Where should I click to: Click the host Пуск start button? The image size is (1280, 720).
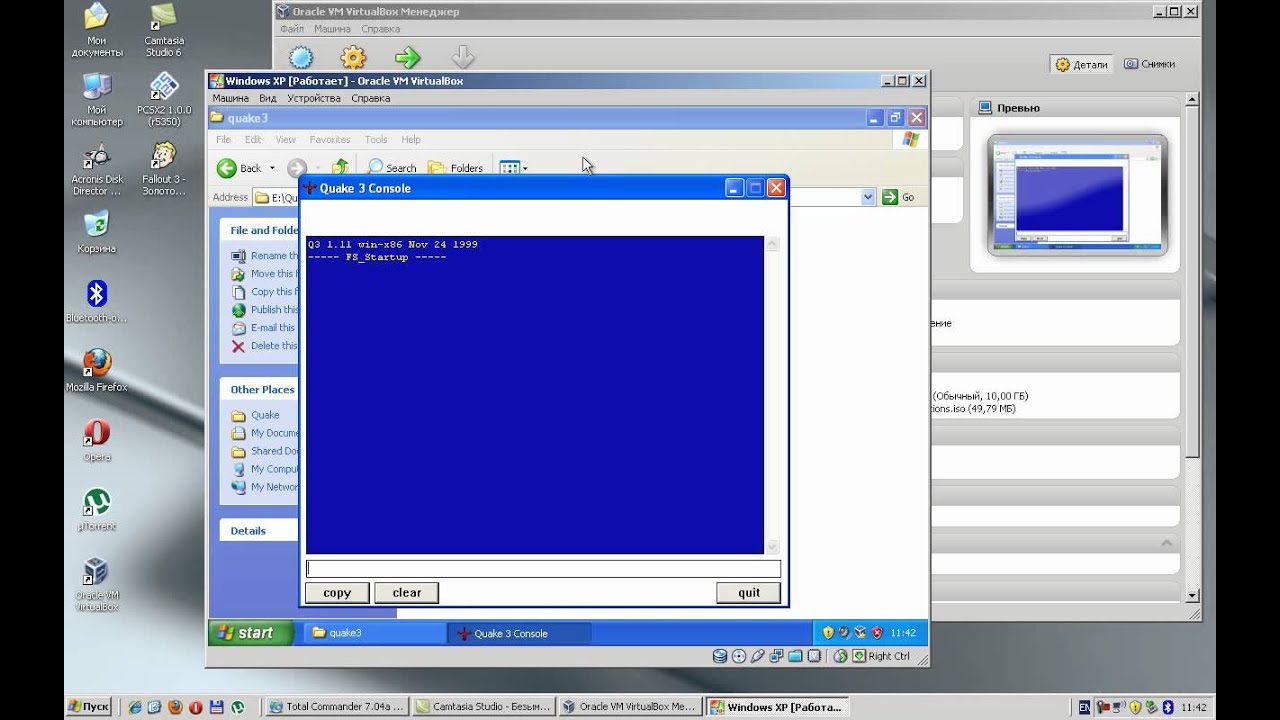point(90,706)
